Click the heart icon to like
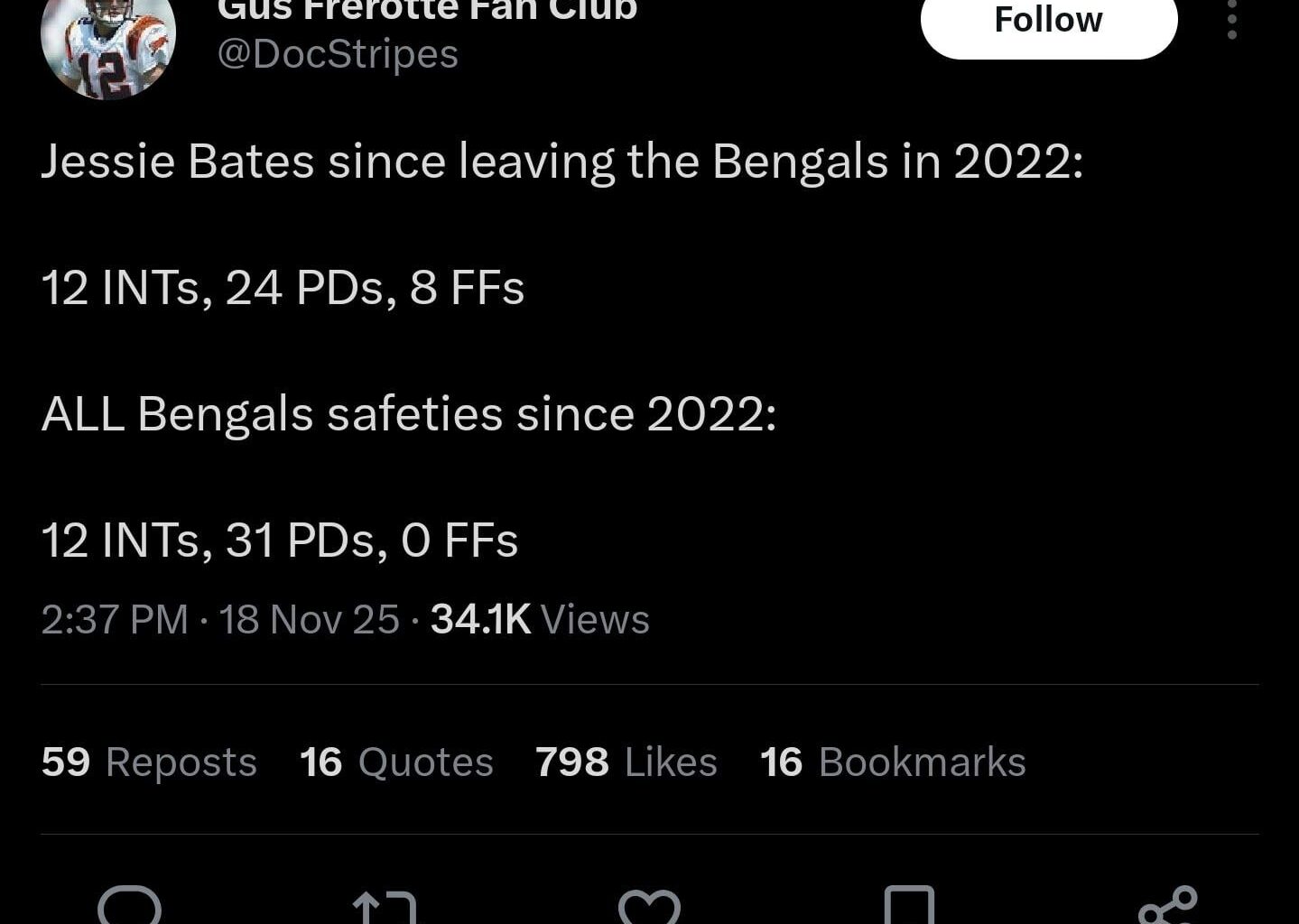Screen dimensions: 1299x924 (651, 909)
